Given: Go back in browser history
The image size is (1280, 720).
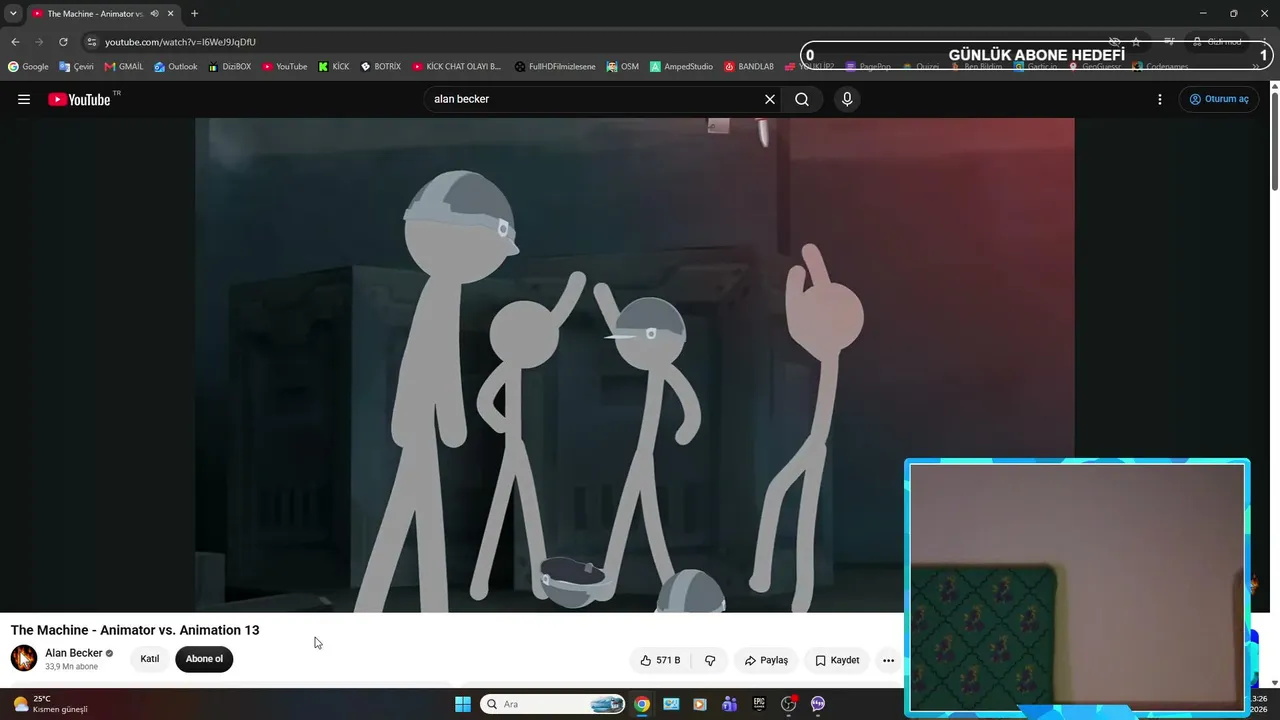Looking at the screenshot, I should (15, 42).
